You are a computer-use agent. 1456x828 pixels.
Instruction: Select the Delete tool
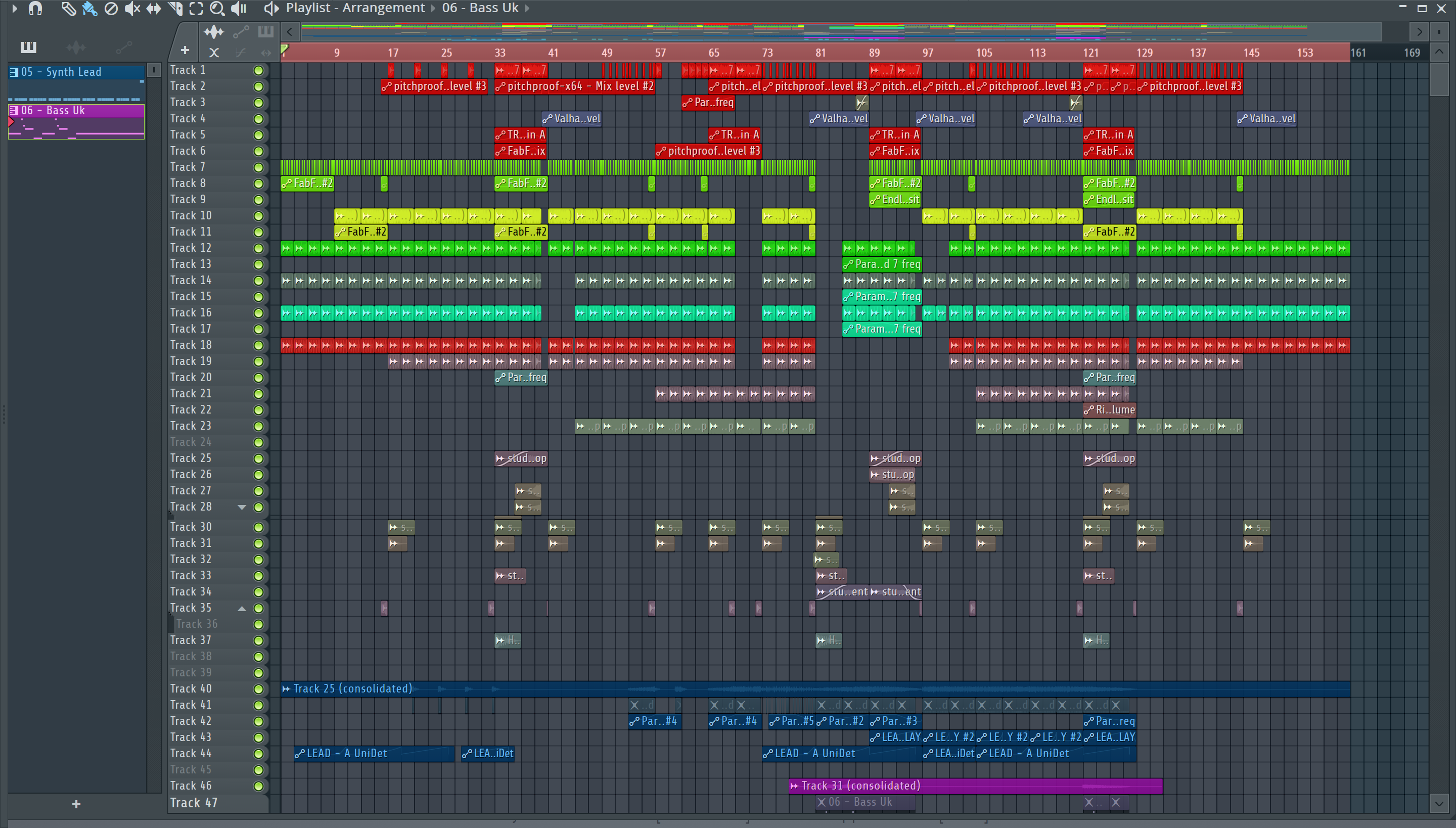111,9
